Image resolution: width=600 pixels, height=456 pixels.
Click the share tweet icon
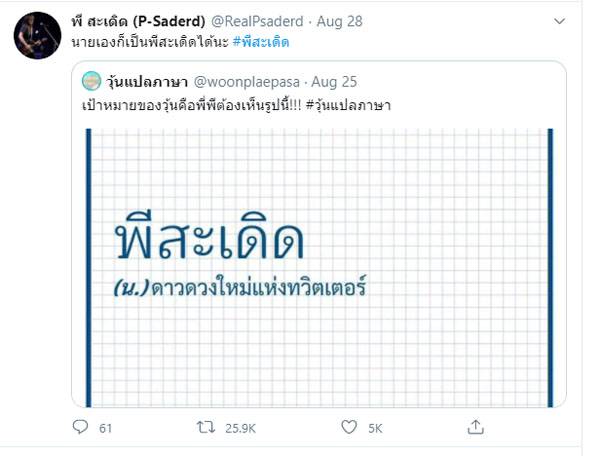(x=475, y=427)
